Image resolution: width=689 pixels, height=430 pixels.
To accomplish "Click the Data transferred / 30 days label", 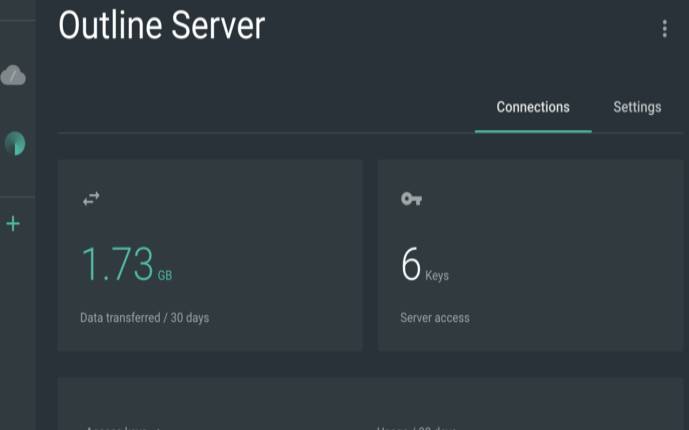I will [145, 318].
